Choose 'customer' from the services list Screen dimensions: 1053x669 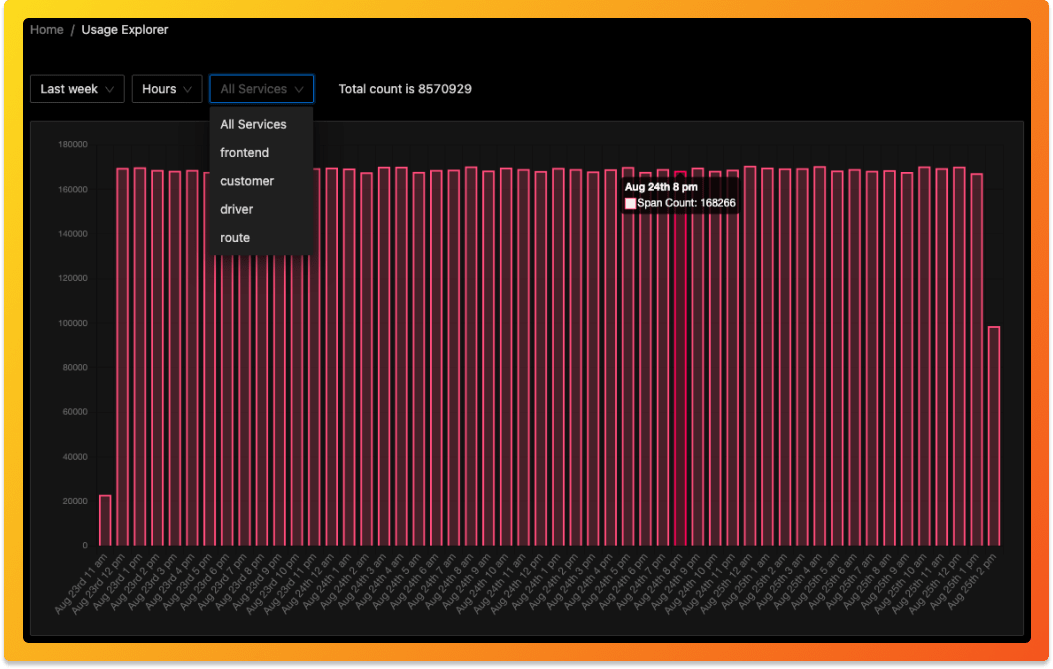(261, 181)
